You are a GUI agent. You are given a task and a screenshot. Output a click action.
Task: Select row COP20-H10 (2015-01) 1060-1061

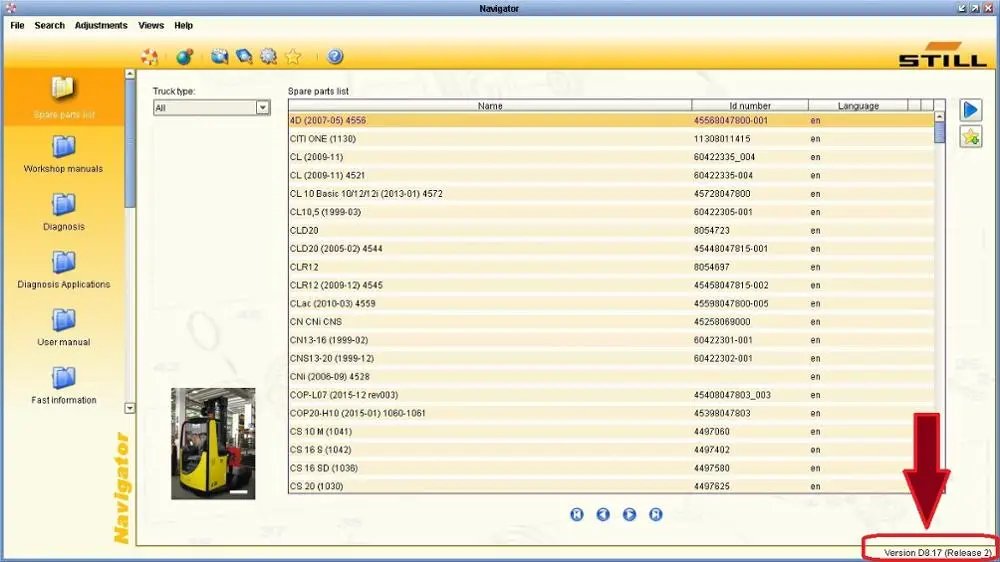point(611,413)
